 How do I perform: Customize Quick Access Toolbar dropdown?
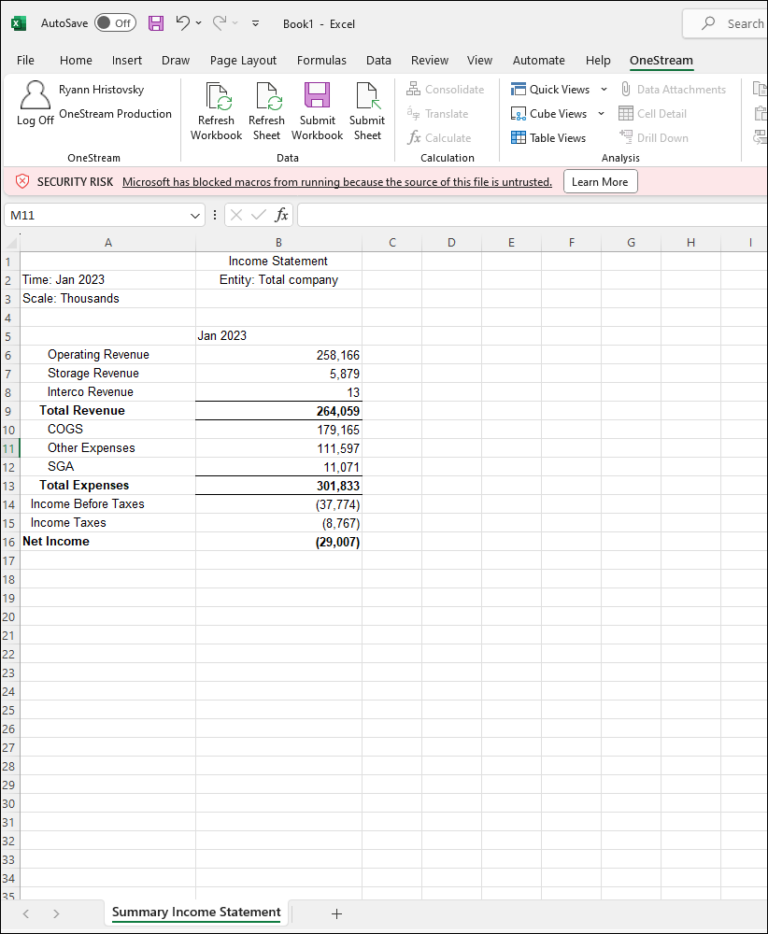click(256, 23)
